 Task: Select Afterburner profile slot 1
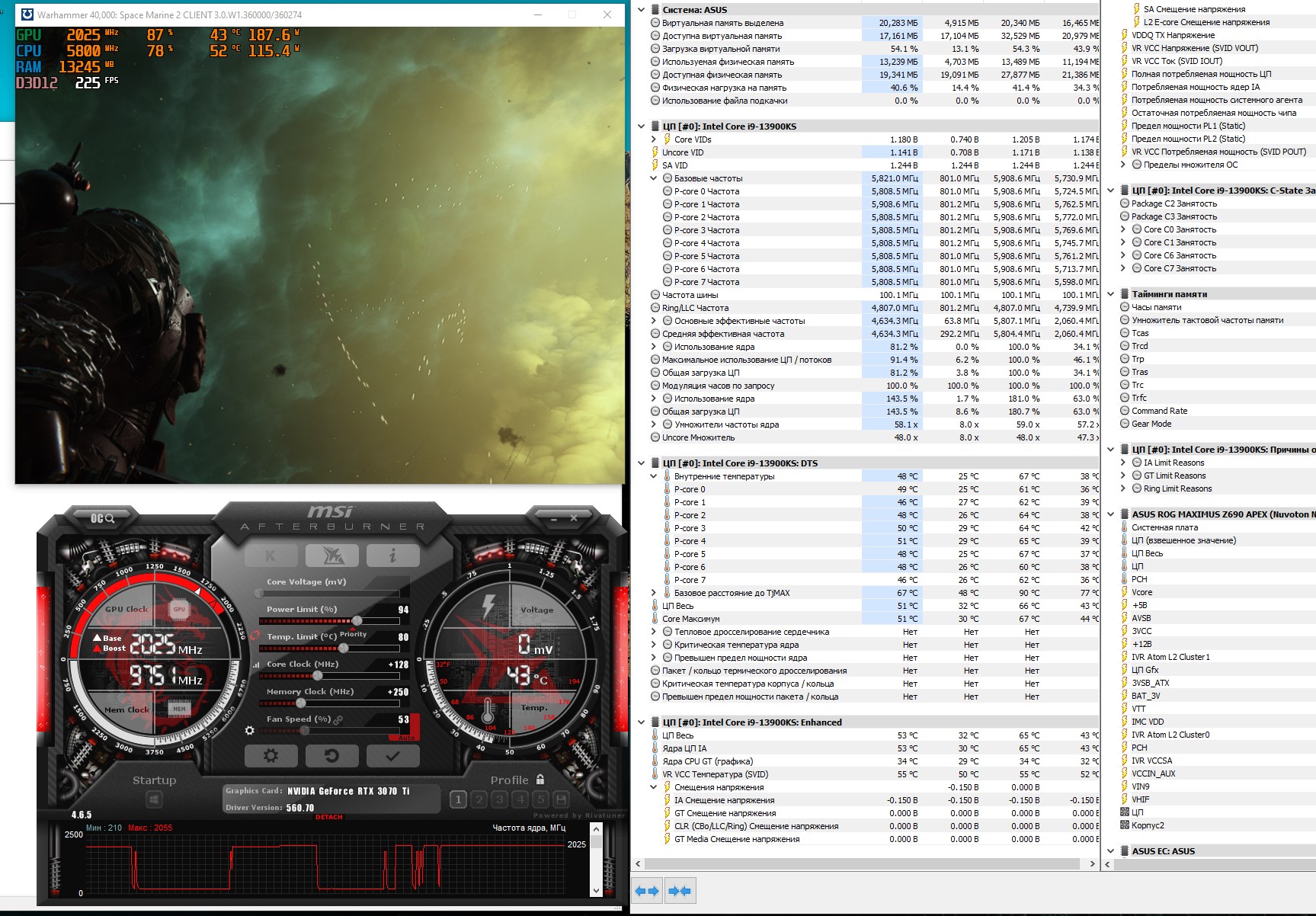[458, 799]
